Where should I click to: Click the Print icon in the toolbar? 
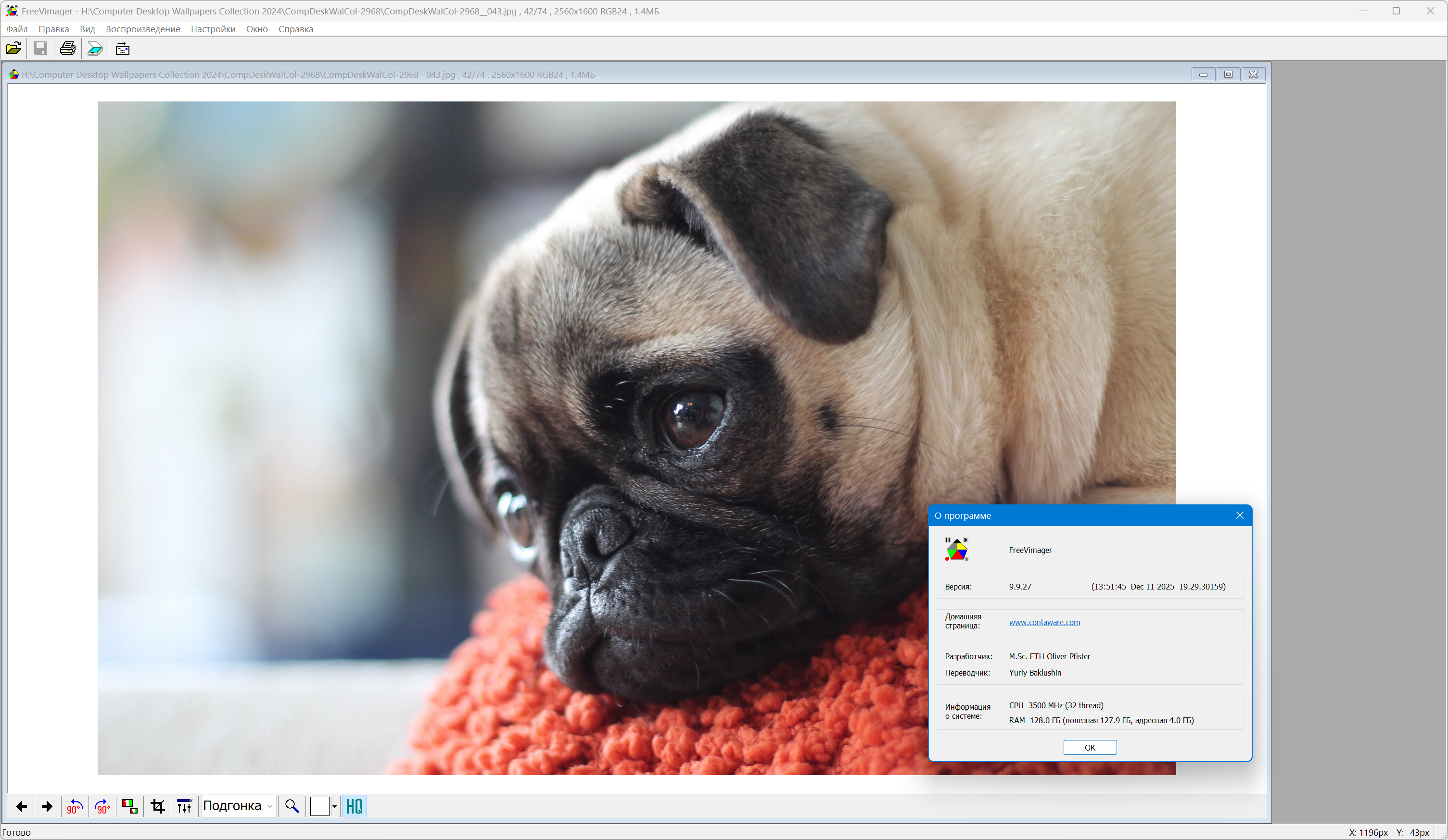(x=68, y=49)
